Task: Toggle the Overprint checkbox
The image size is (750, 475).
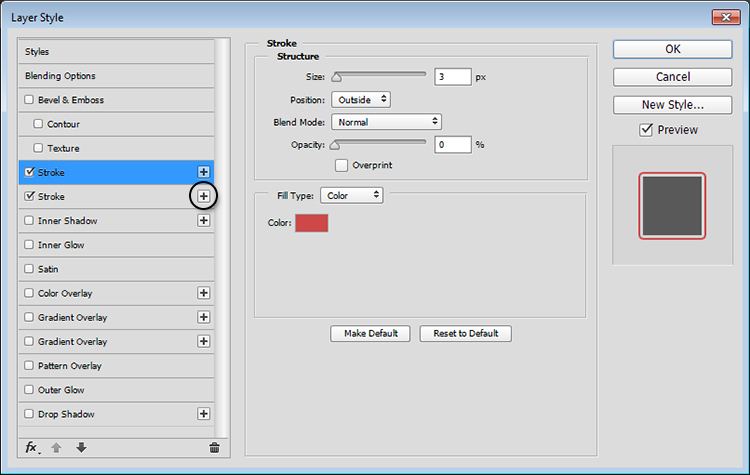Action: pos(341,165)
